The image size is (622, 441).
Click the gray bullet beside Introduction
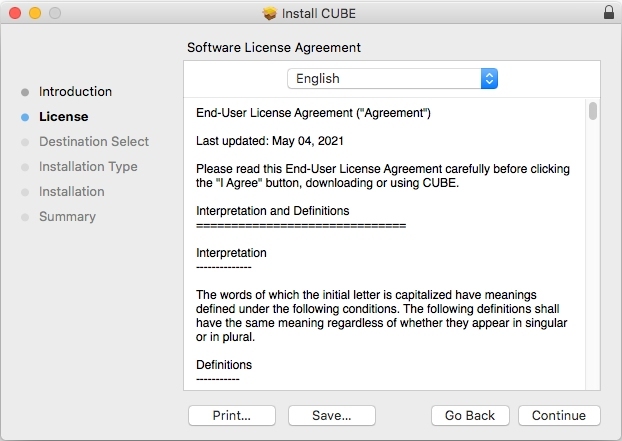pyautogui.click(x=25, y=92)
